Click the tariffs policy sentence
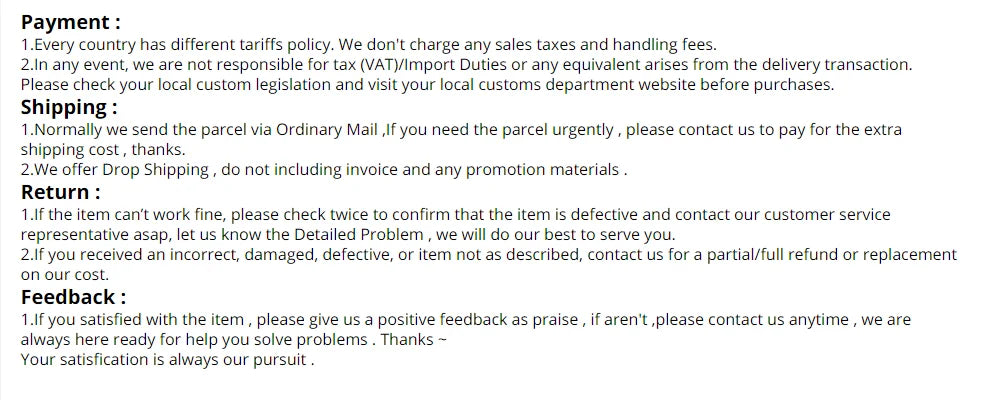This screenshot has height=400, width=985. point(369,45)
